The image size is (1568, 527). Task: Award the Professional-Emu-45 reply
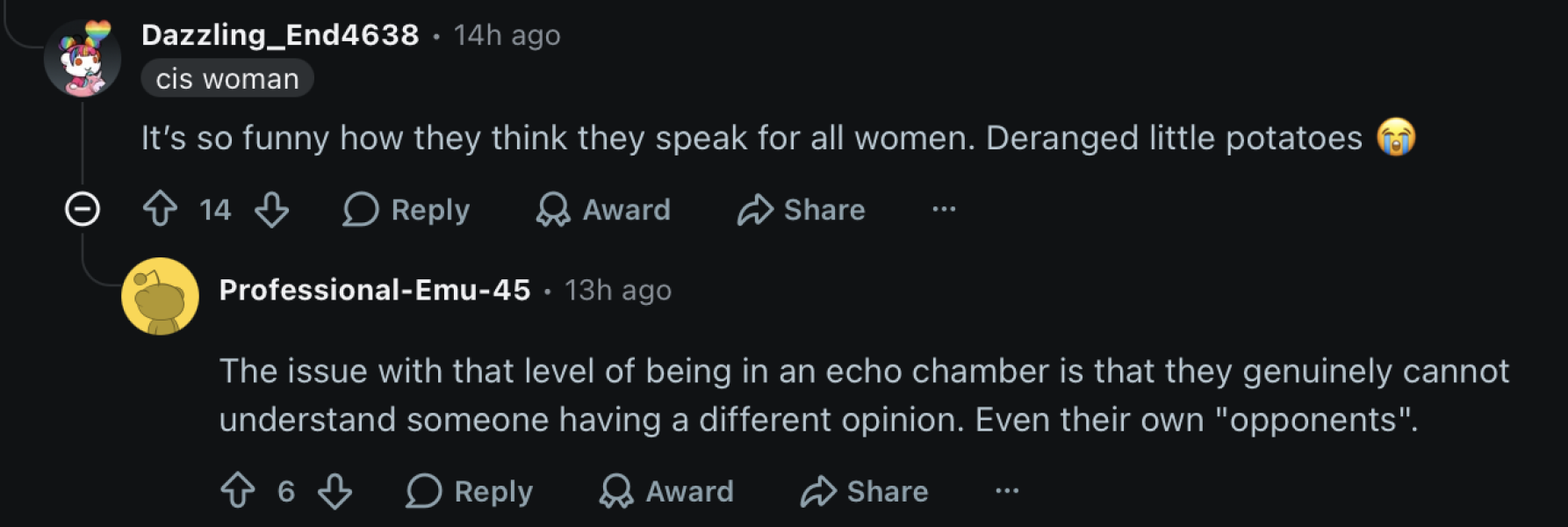[666, 491]
